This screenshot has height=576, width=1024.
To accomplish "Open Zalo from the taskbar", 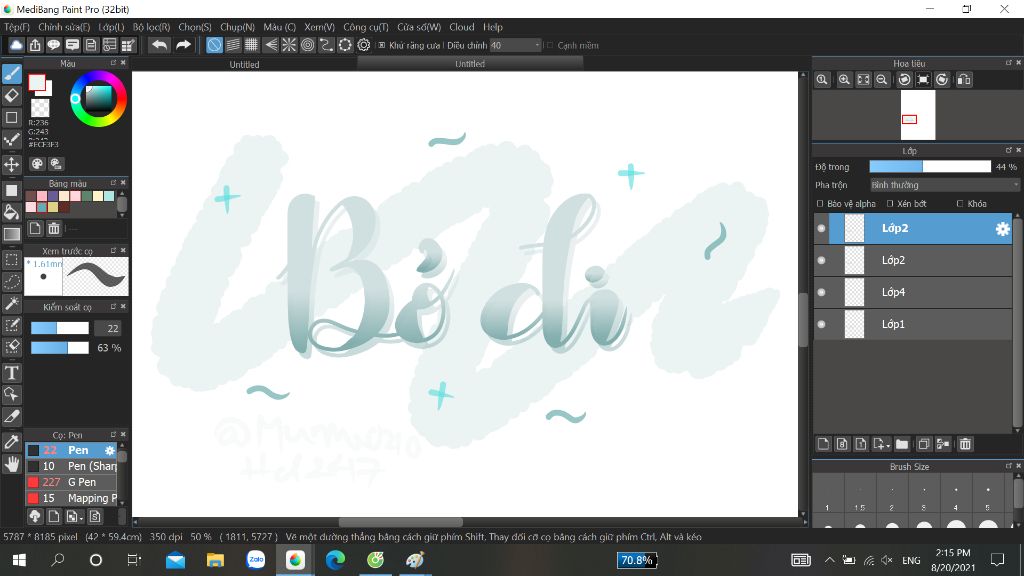I will 255,560.
